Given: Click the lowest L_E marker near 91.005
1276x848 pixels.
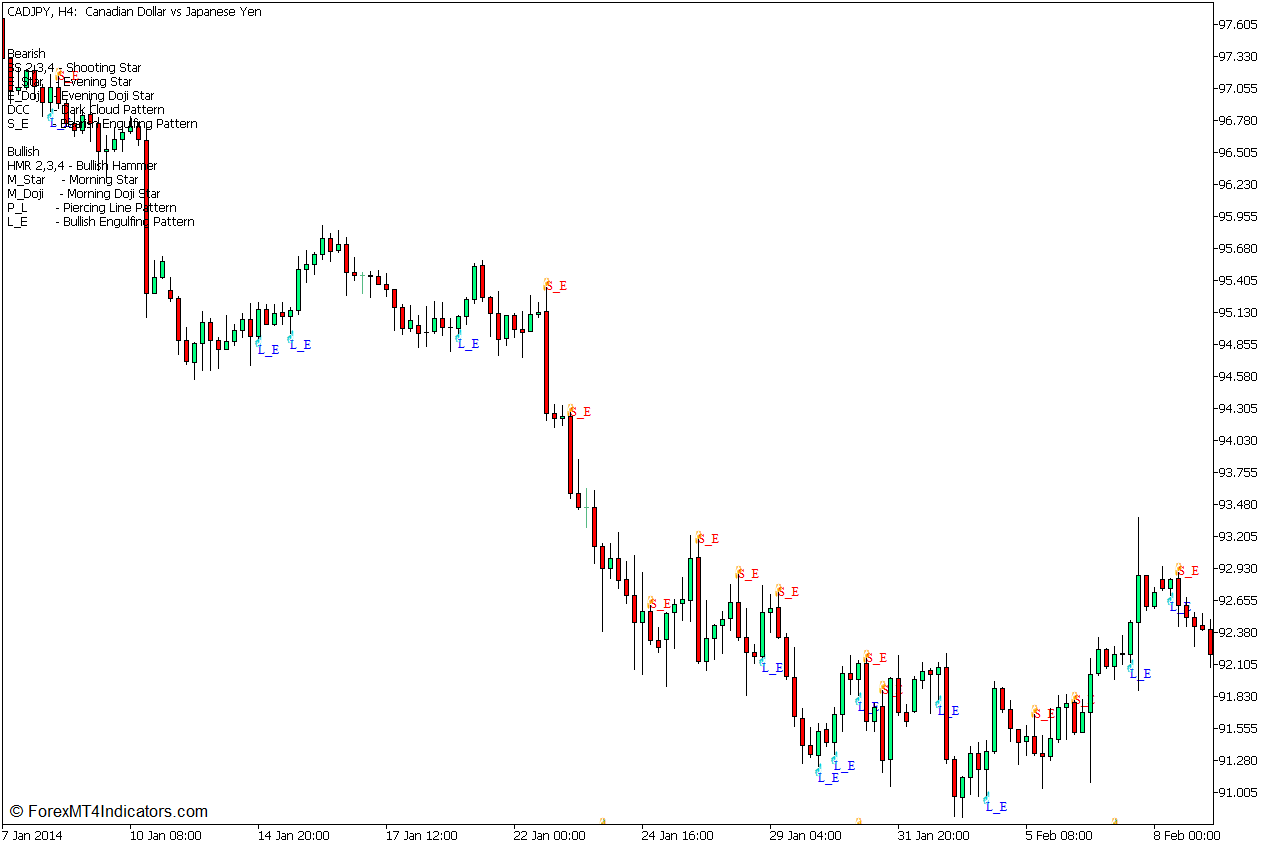Looking at the screenshot, I should pyautogui.click(x=995, y=805).
